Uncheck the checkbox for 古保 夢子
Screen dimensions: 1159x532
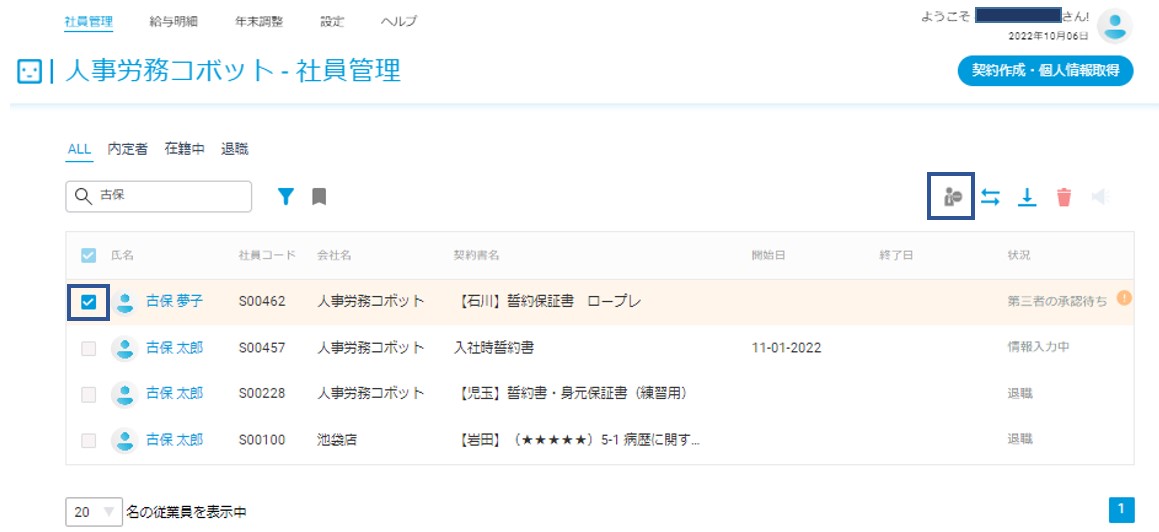89,301
